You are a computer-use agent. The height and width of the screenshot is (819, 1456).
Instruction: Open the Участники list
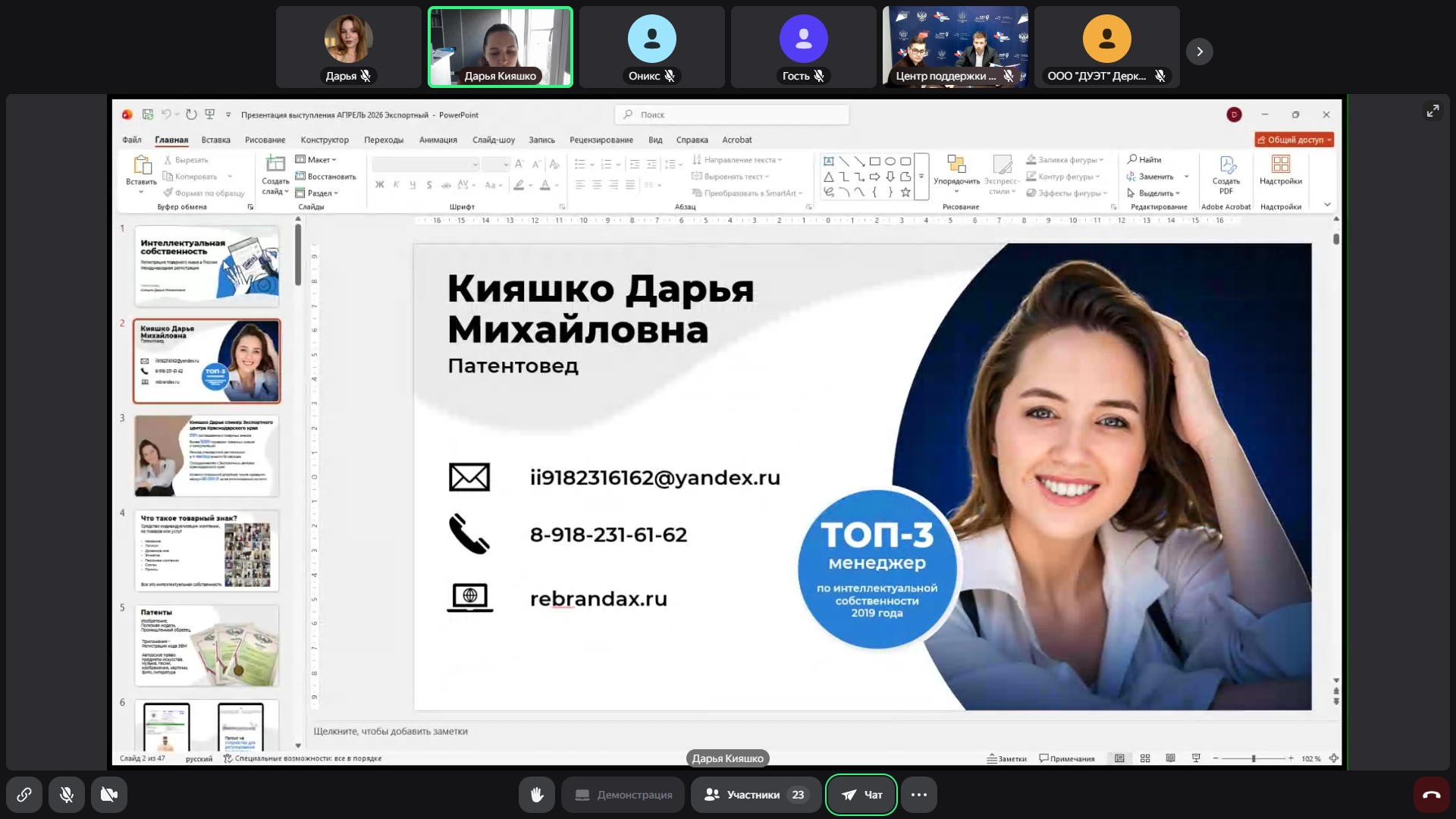click(755, 795)
